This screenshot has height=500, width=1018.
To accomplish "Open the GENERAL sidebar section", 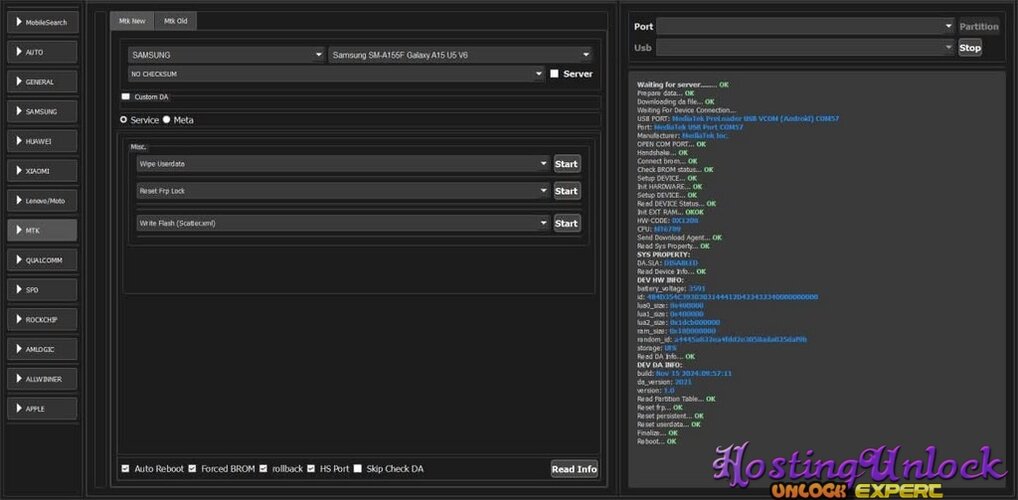I will 42,82.
